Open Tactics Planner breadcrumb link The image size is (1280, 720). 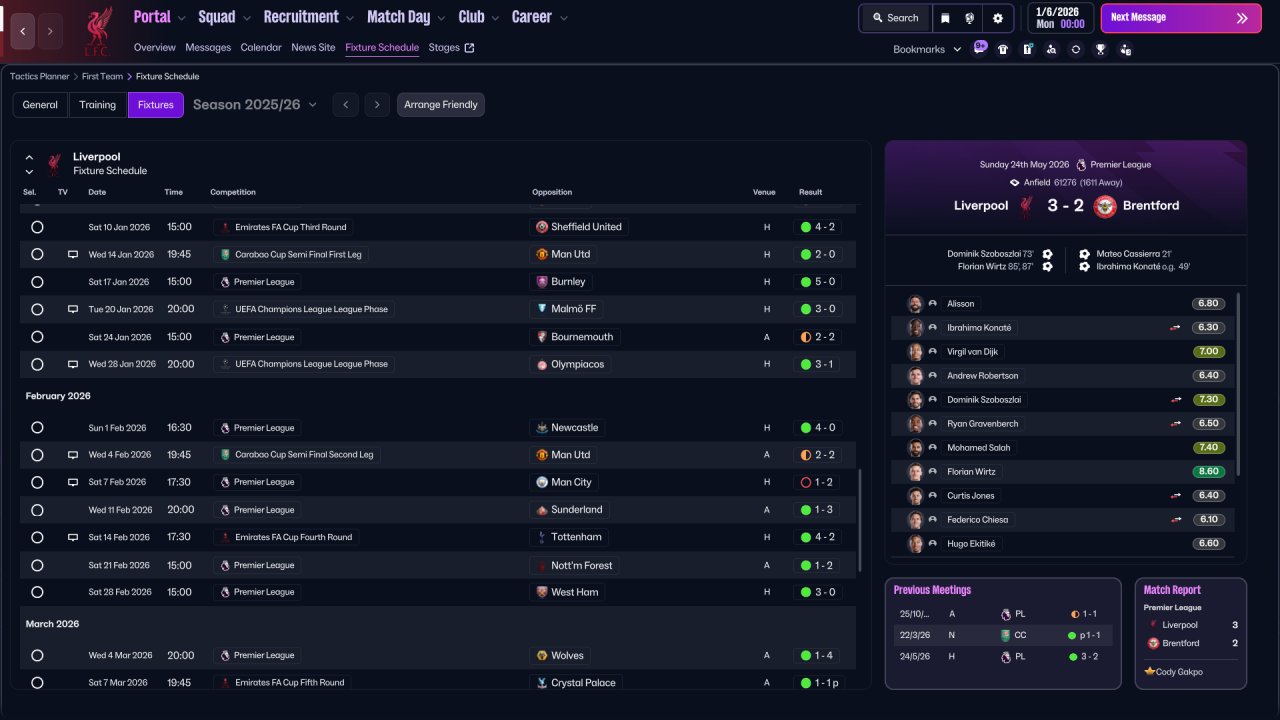coord(40,76)
